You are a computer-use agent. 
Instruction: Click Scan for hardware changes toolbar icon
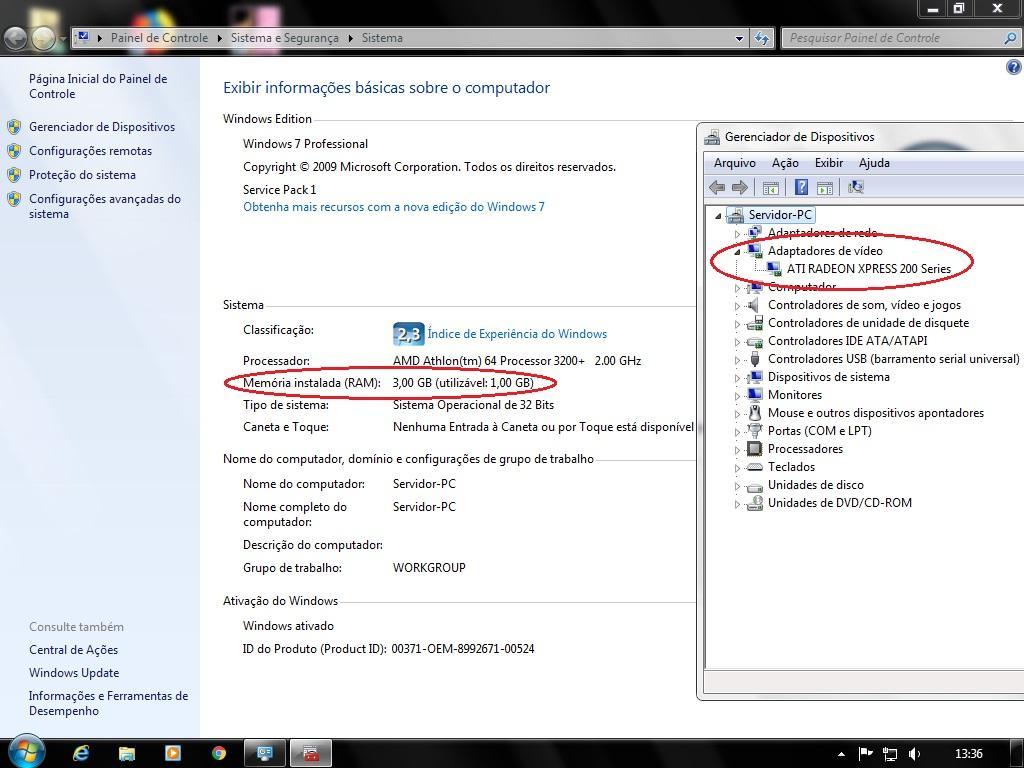point(856,188)
